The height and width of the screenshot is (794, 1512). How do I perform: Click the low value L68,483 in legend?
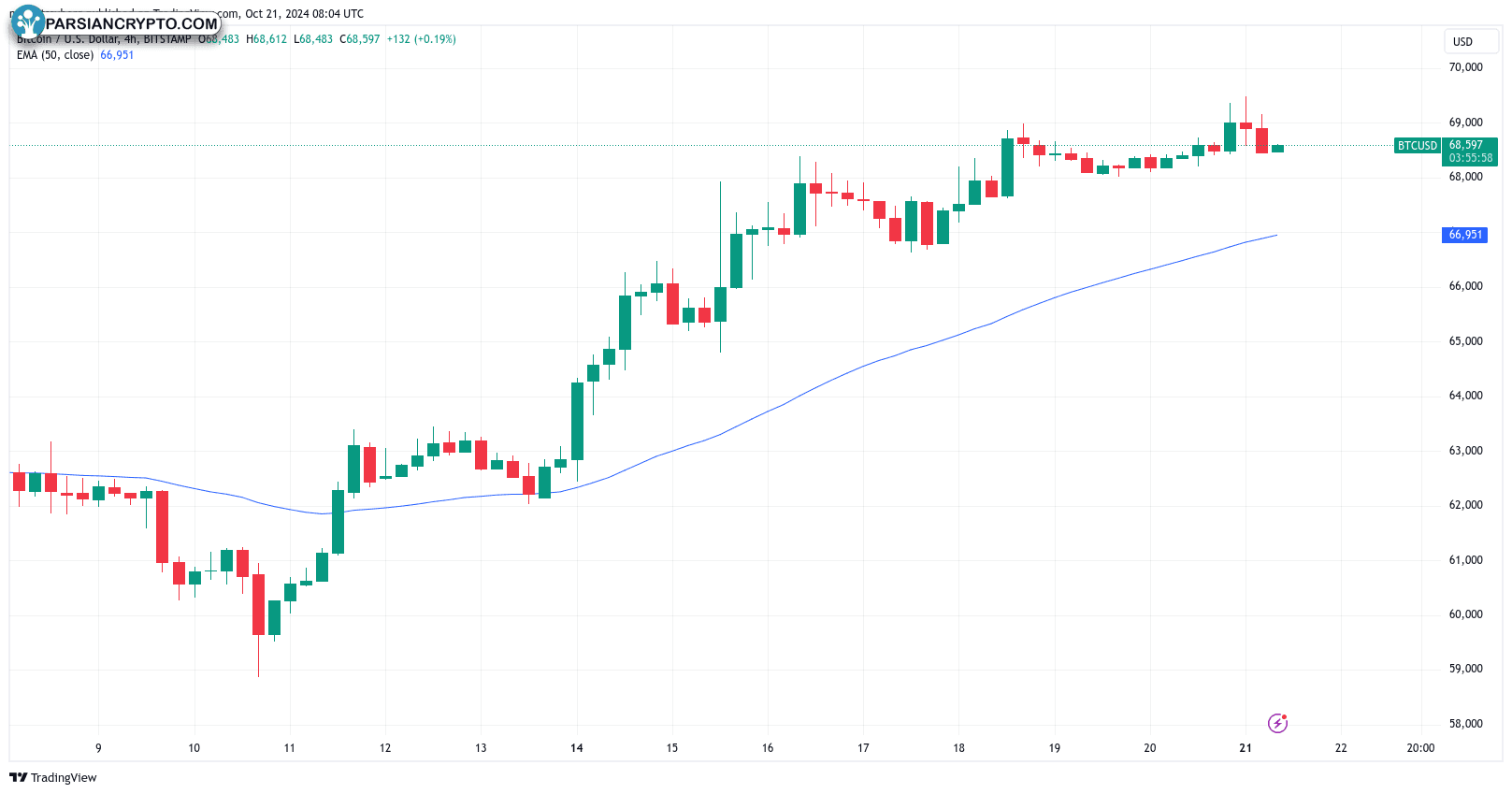pyautogui.click(x=313, y=39)
